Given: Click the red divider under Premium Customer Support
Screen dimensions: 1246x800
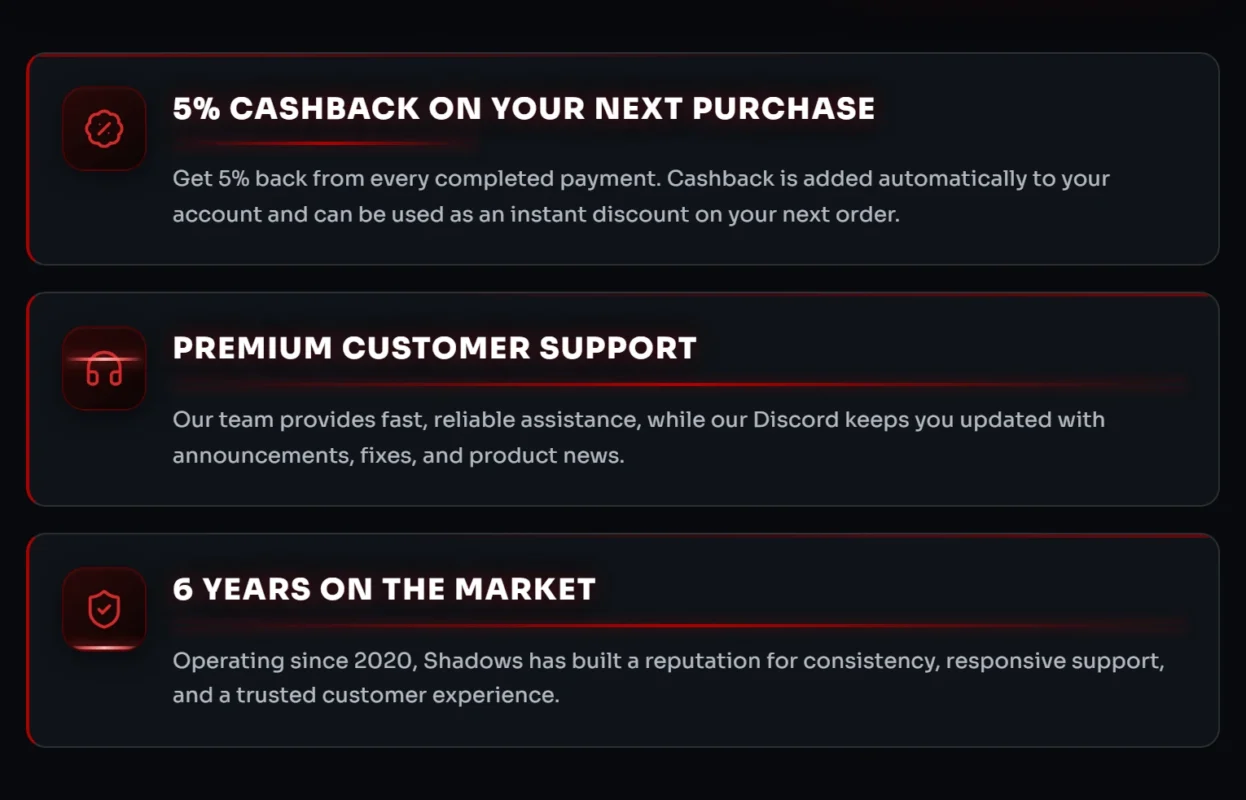Looking at the screenshot, I should pos(680,384).
